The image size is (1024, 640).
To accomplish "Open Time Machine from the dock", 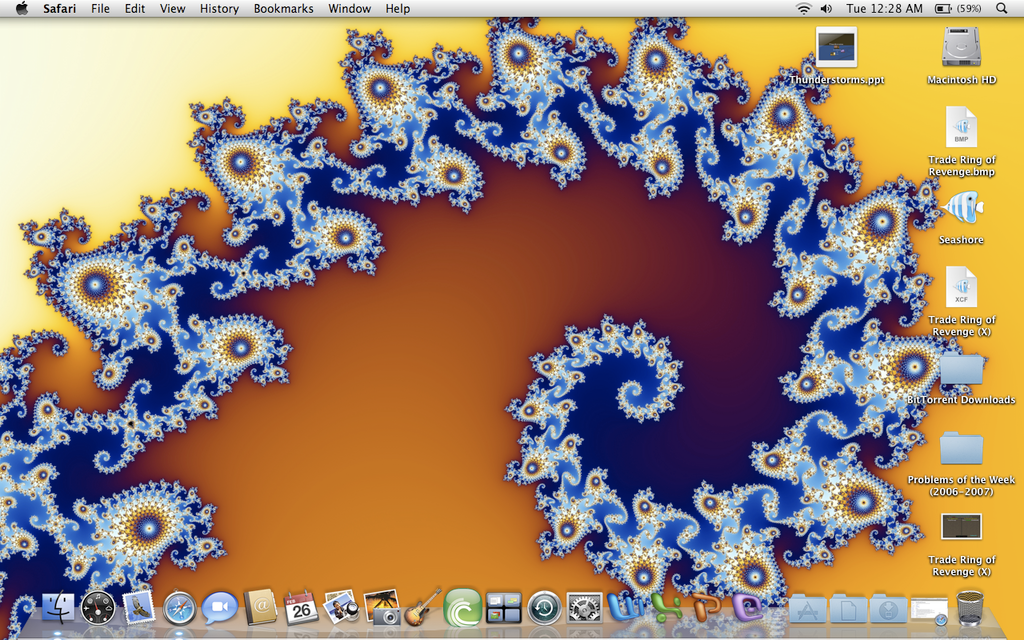I will pos(544,607).
